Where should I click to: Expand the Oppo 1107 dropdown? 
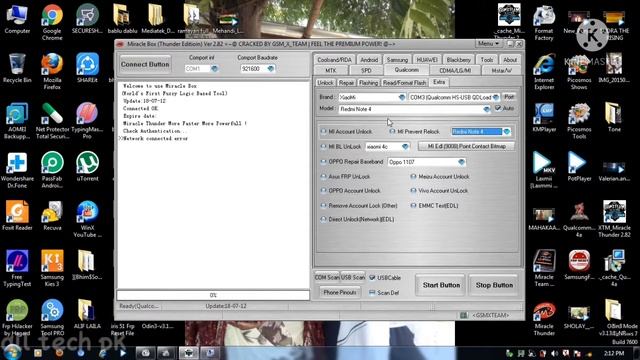tap(461, 162)
